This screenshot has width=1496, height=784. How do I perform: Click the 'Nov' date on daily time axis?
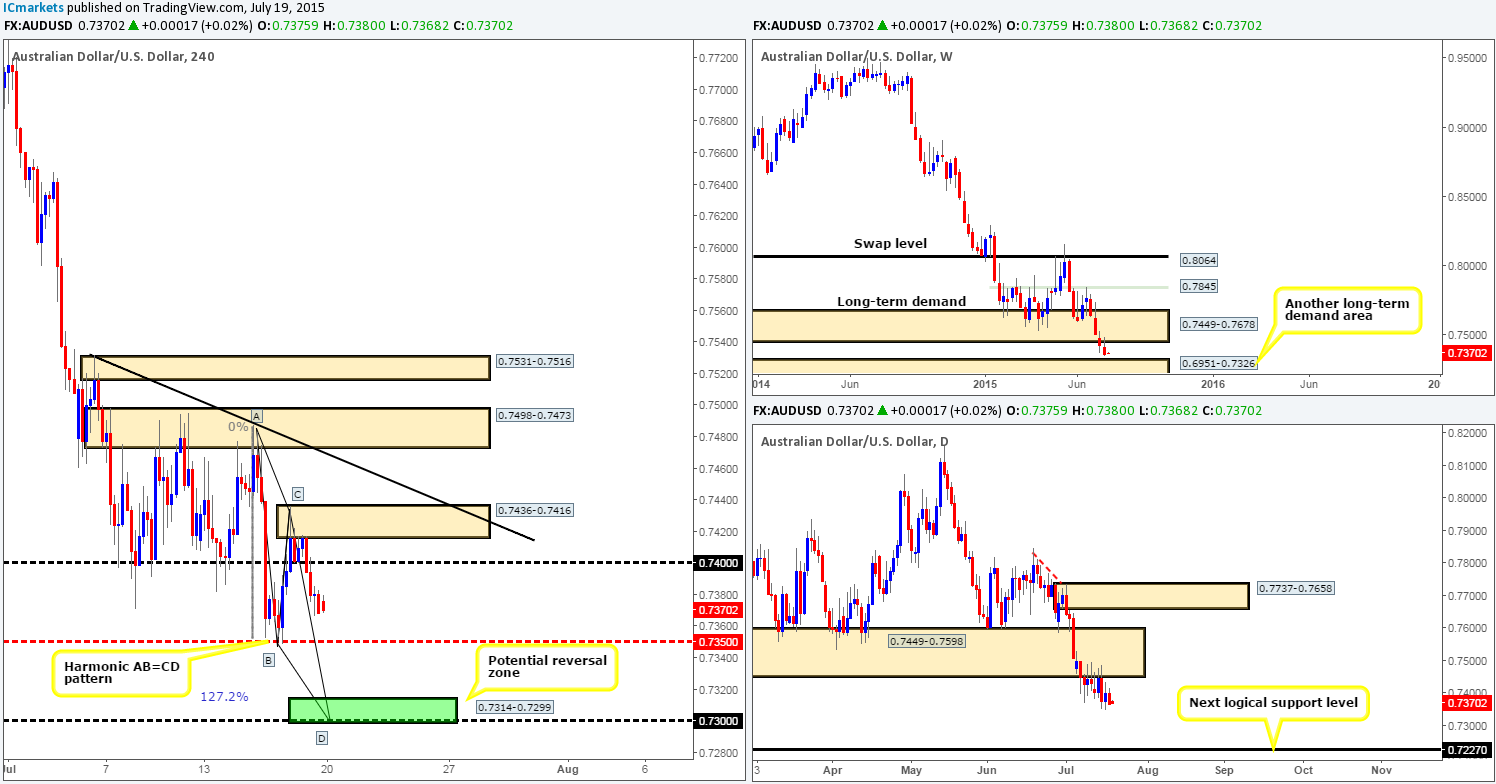tap(1381, 770)
